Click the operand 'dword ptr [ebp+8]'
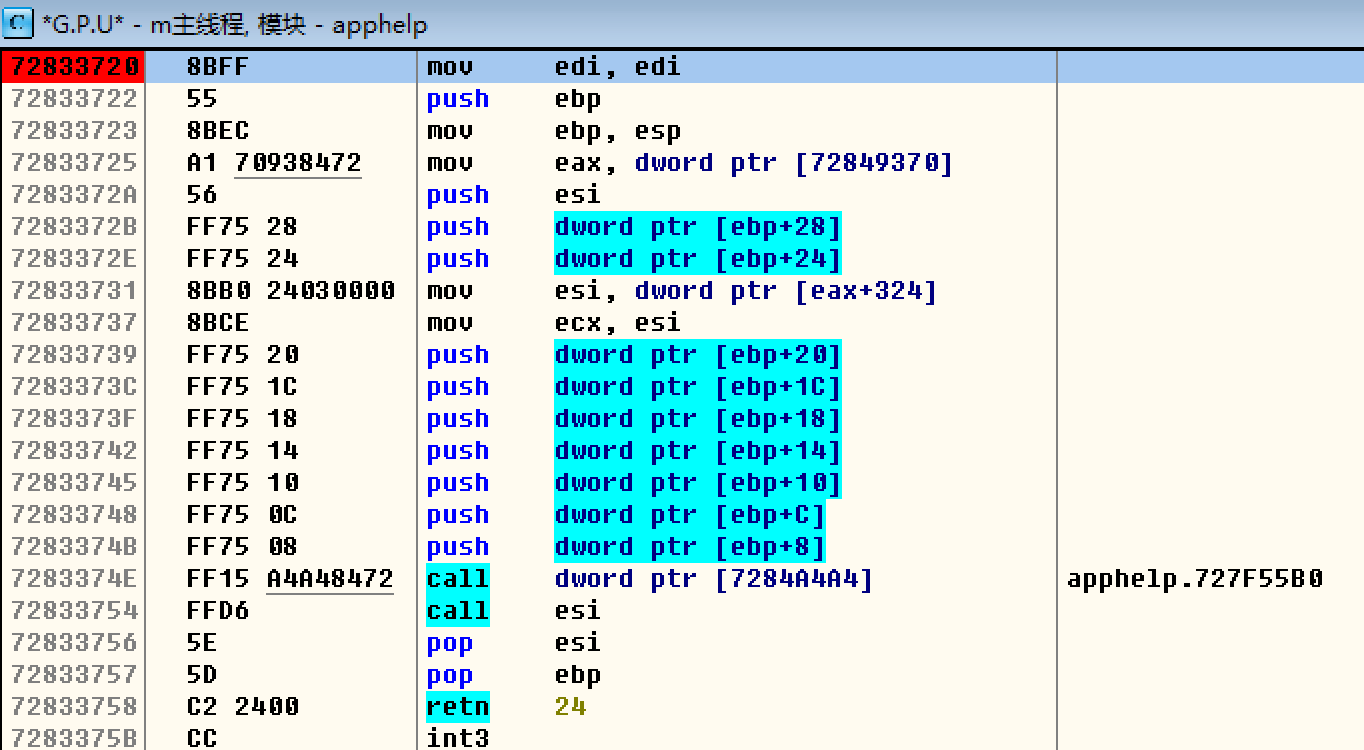The width and height of the screenshot is (1364, 750). pos(689,547)
